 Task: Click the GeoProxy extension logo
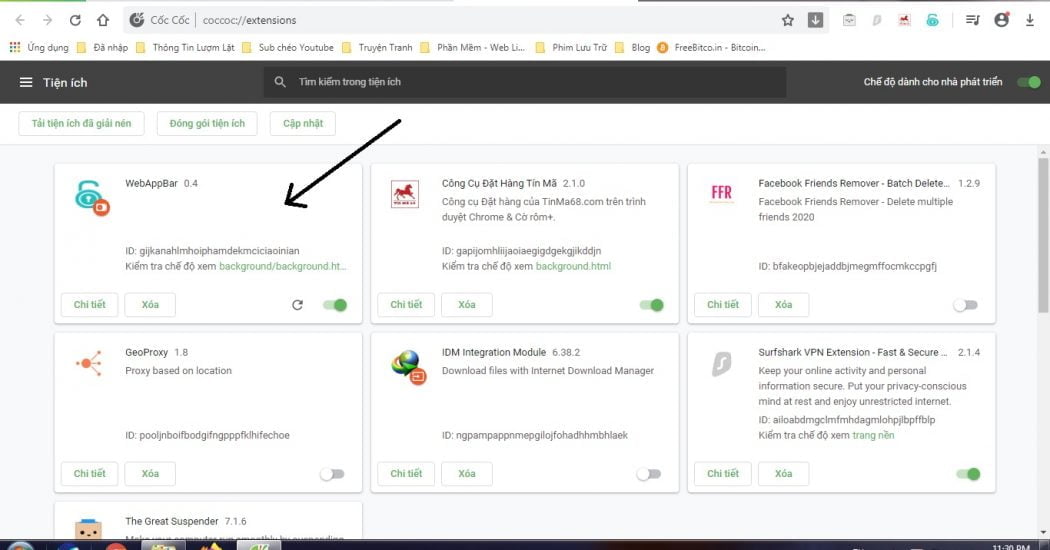coord(89,364)
